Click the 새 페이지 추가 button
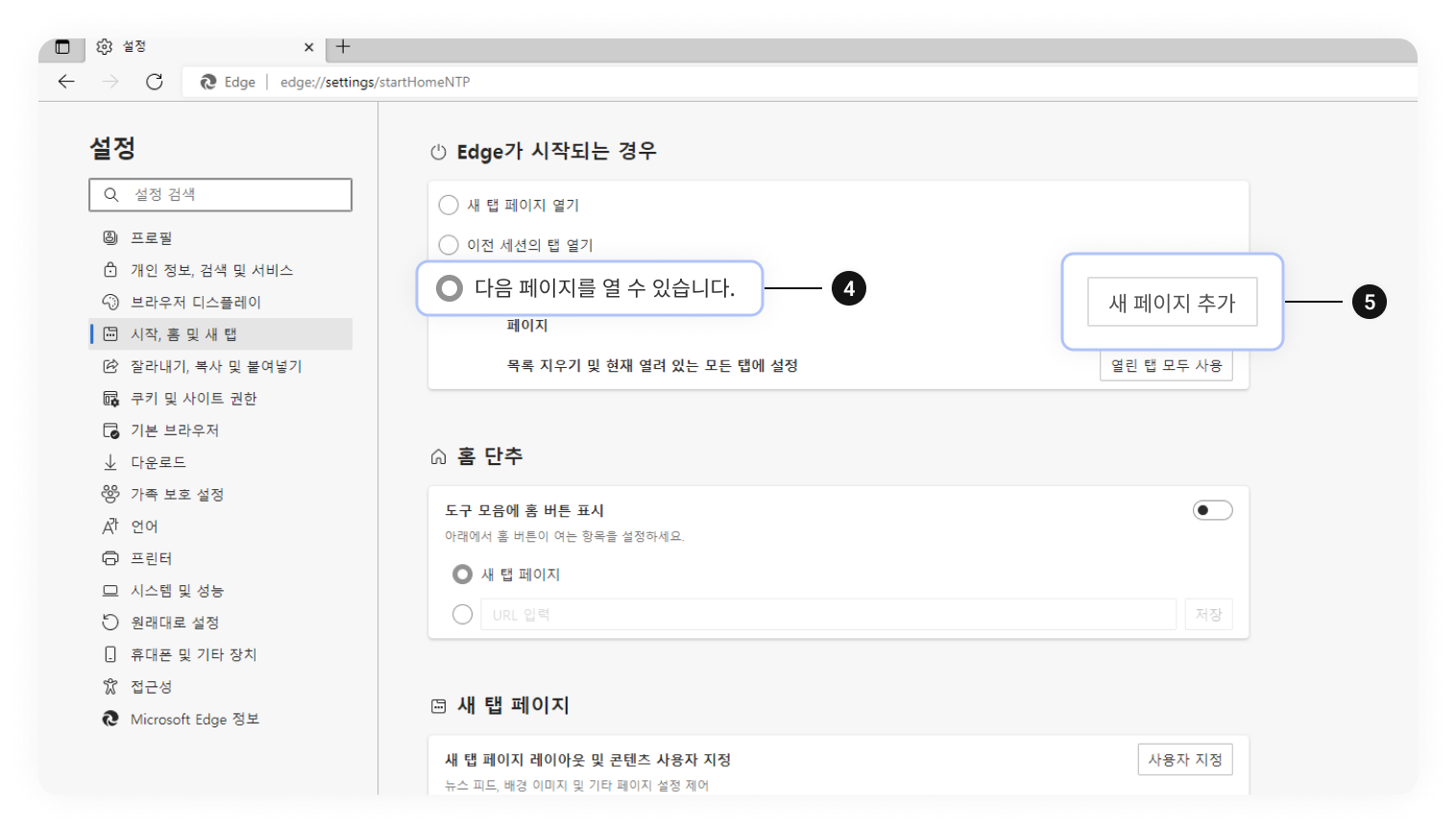 click(x=1171, y=302)
